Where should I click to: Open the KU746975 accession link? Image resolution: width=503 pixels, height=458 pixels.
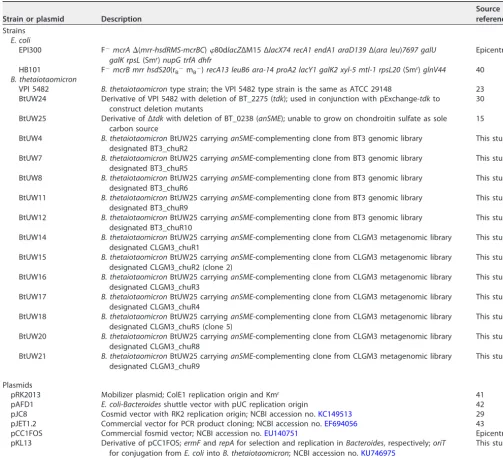point(378,453)
